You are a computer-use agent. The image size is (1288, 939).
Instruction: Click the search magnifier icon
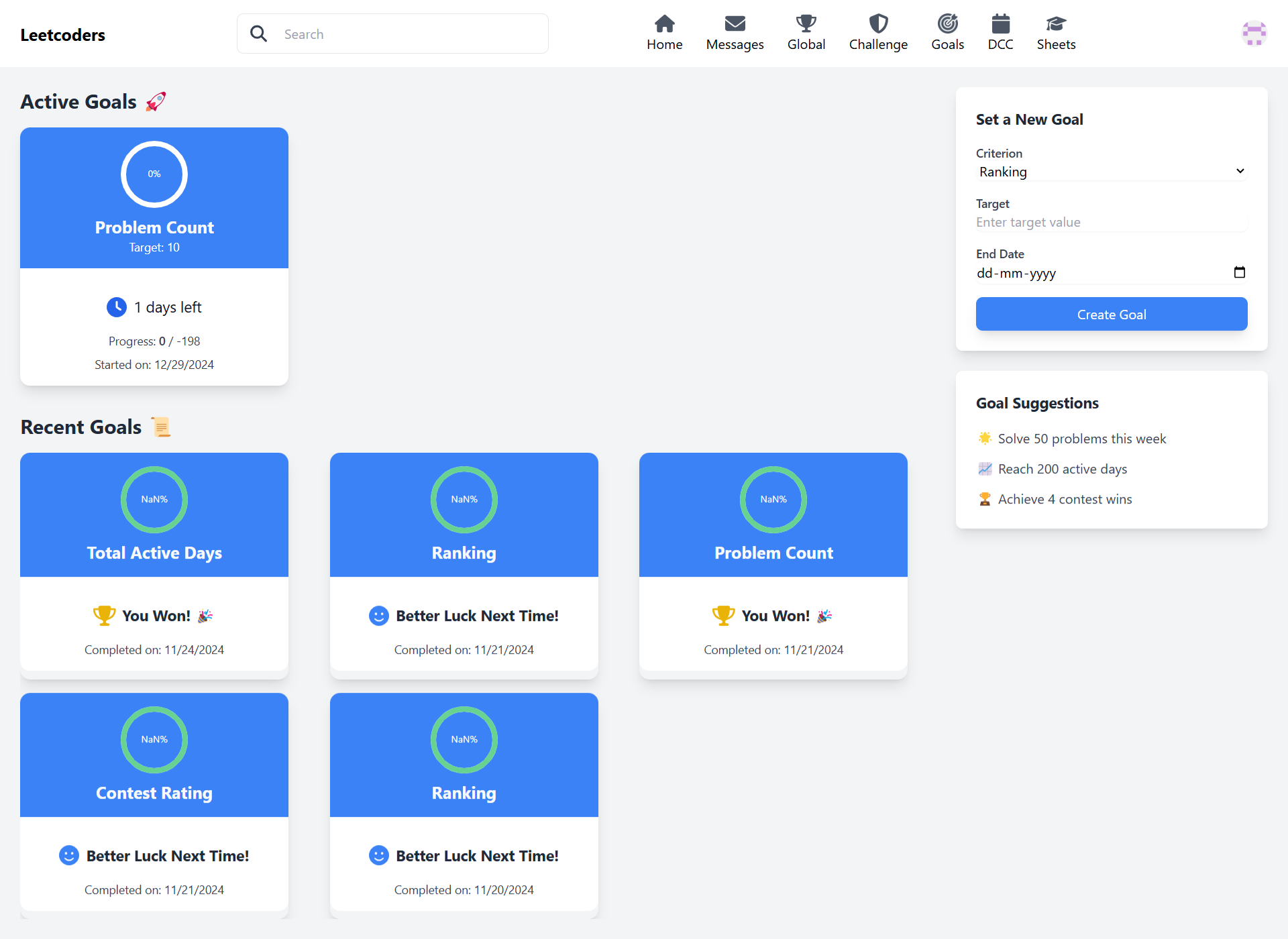[x=259, y=34]
